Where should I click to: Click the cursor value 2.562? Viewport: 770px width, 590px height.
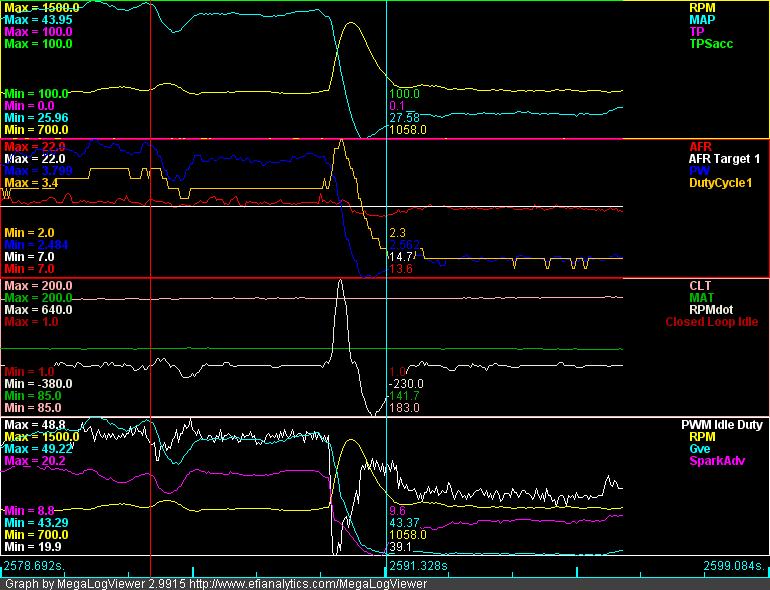coord(404,245)
